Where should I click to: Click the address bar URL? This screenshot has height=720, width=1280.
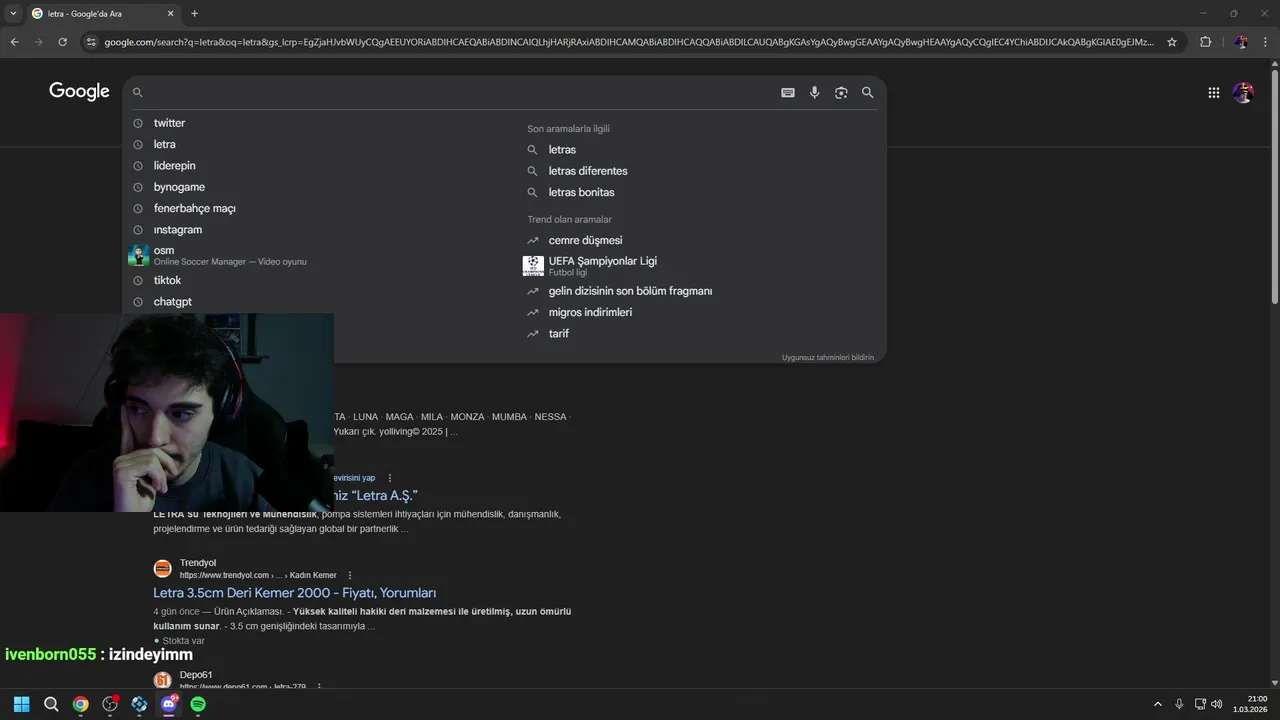(x=629, y=42)
